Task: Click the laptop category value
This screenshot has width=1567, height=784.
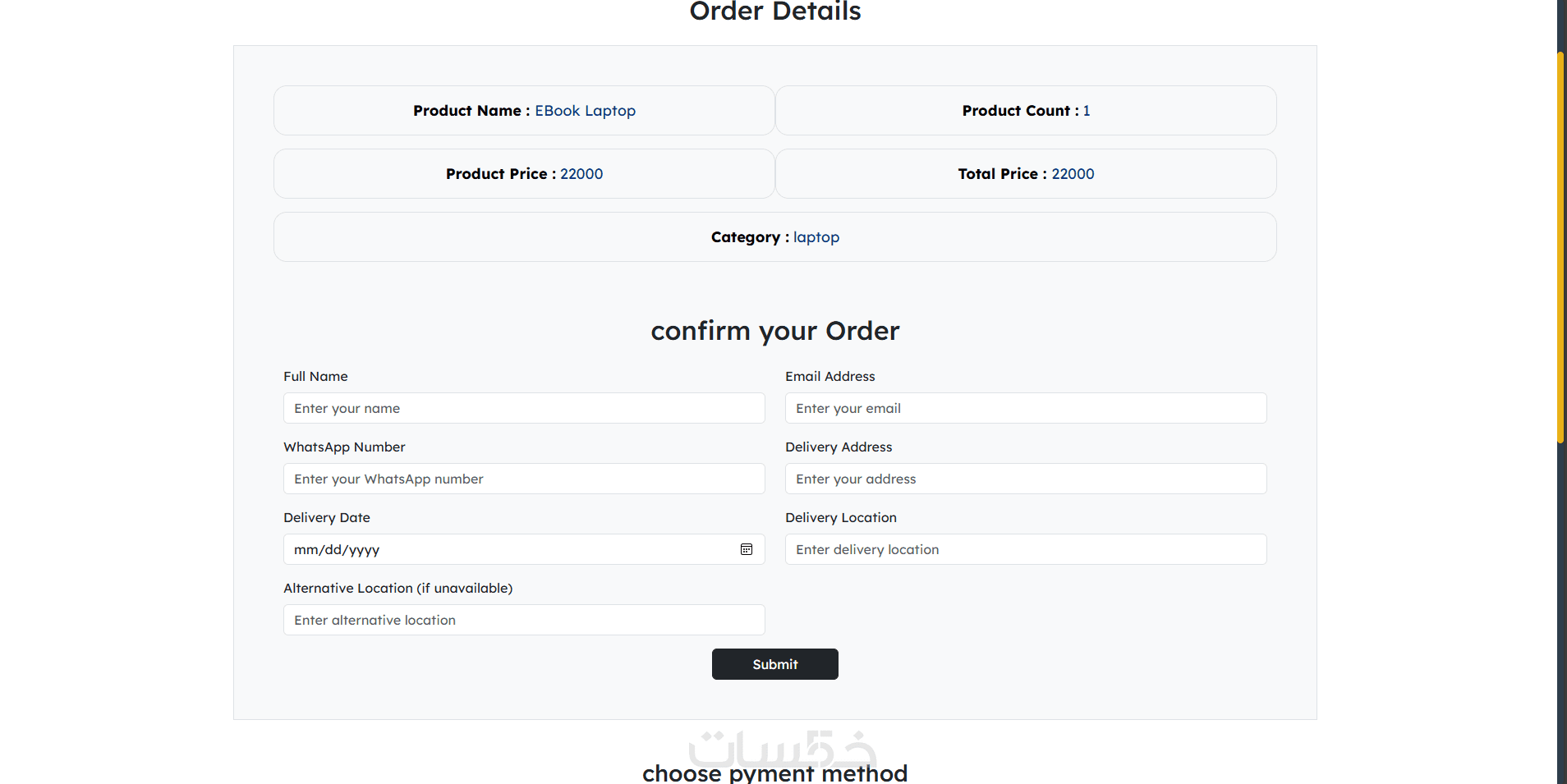Action: point(816,237)
